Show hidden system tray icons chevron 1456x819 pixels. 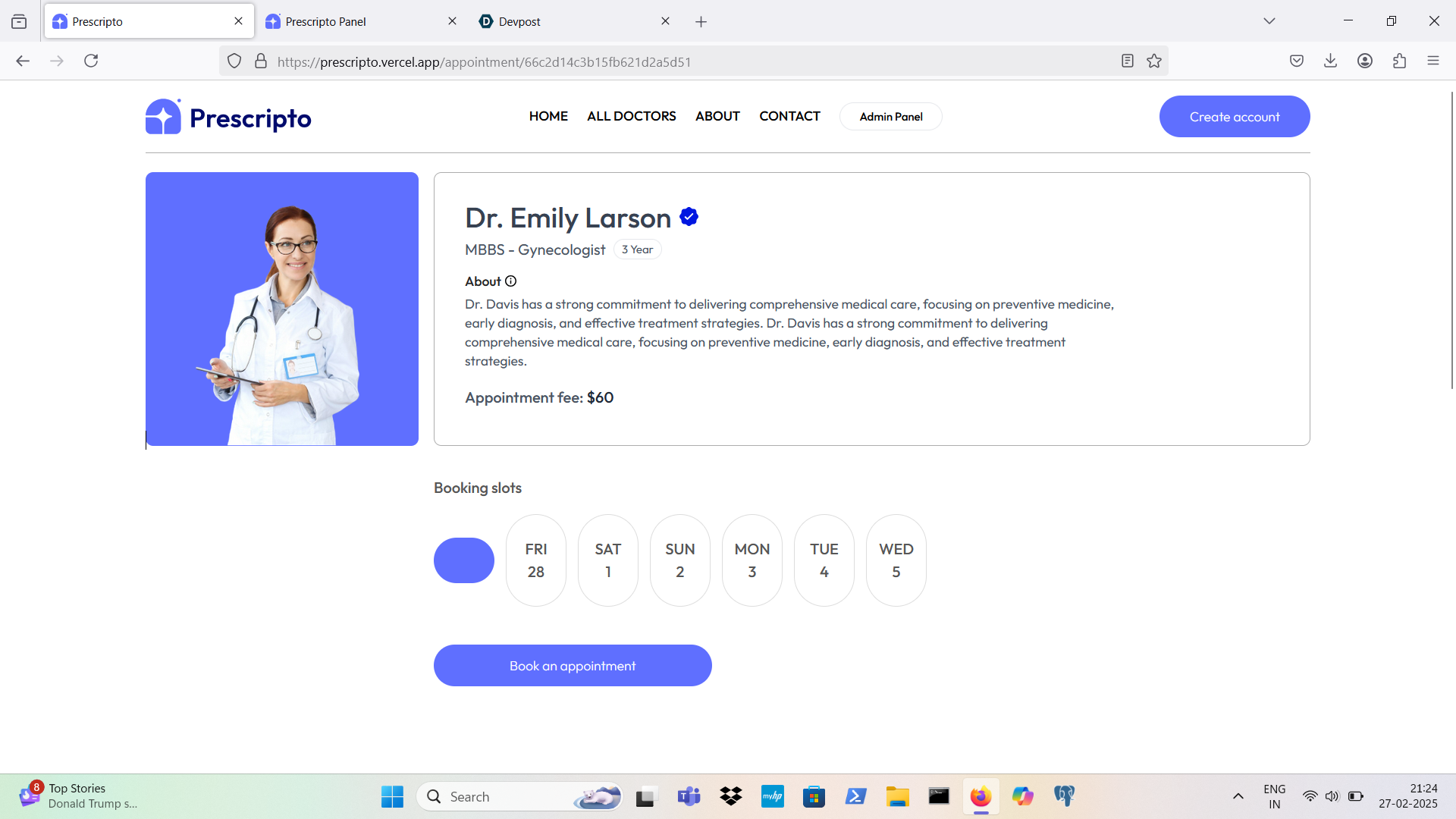coord(1238,796)
